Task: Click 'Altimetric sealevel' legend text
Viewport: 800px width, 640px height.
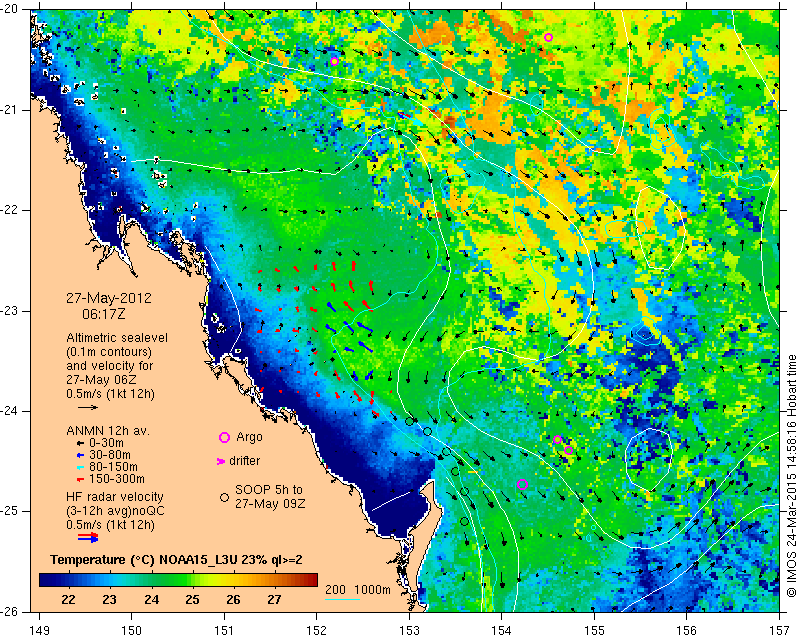Action: [x=117, y=338]
